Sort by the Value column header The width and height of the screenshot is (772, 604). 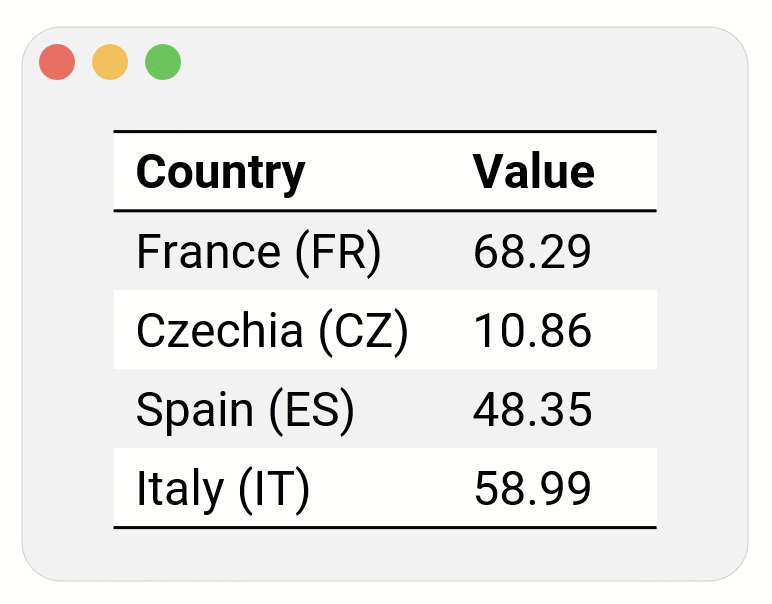tap(534, 172)
